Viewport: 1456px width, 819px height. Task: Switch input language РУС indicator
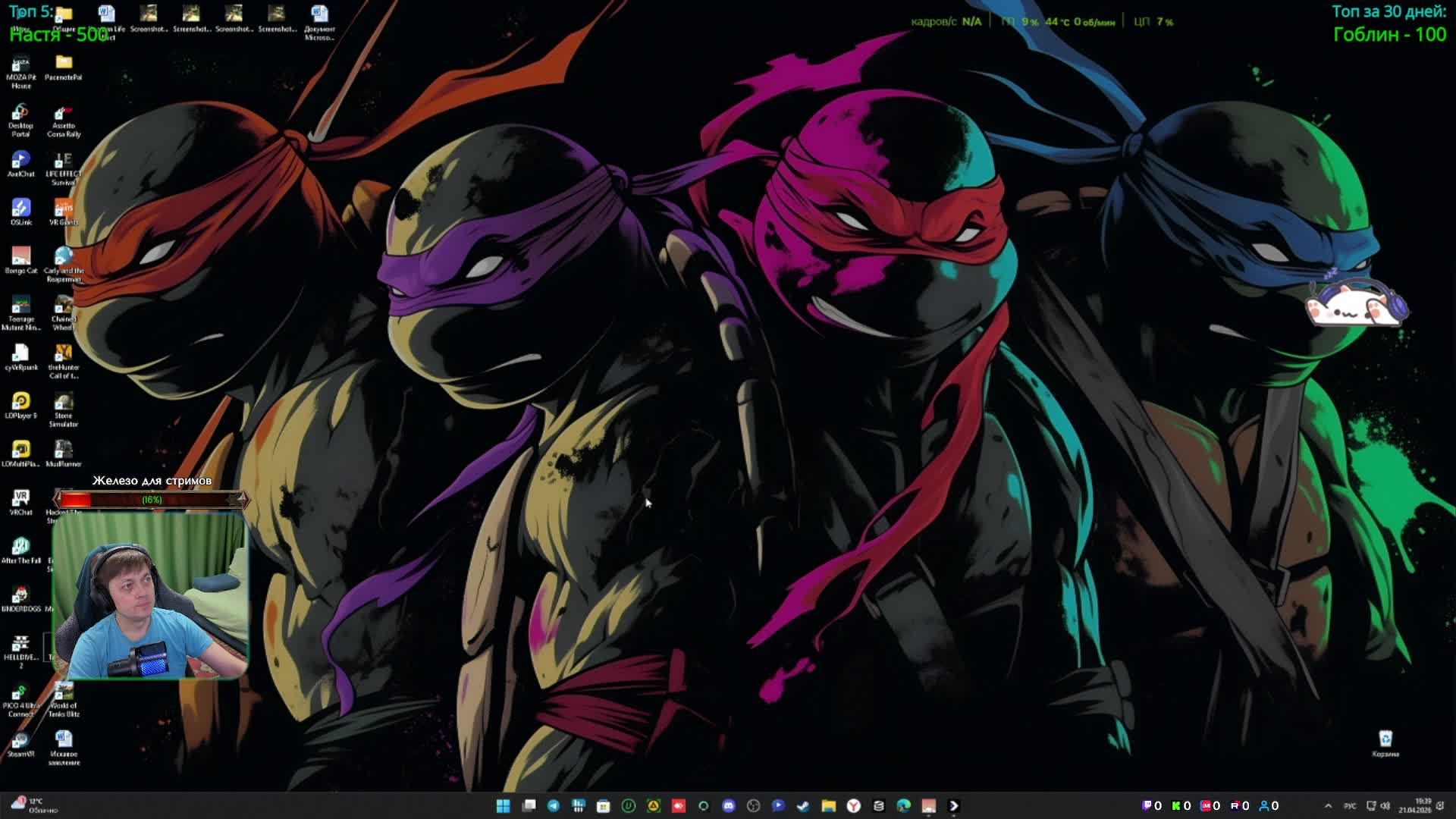point(1350,805)
